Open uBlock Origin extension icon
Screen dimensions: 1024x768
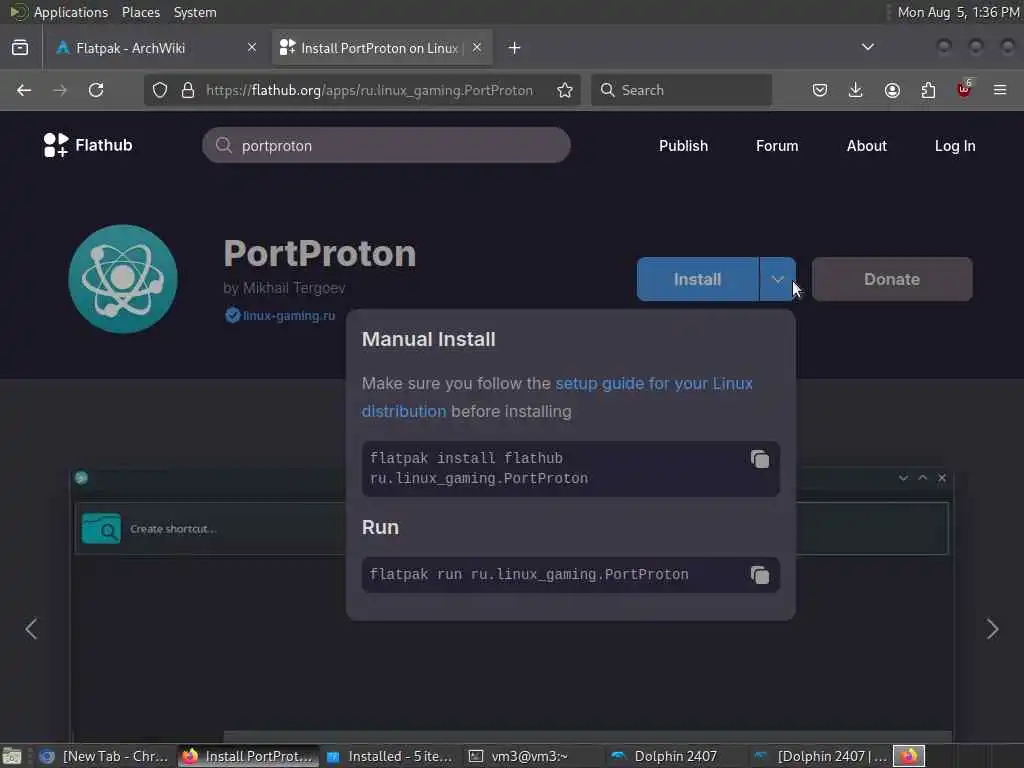point(964,89)
